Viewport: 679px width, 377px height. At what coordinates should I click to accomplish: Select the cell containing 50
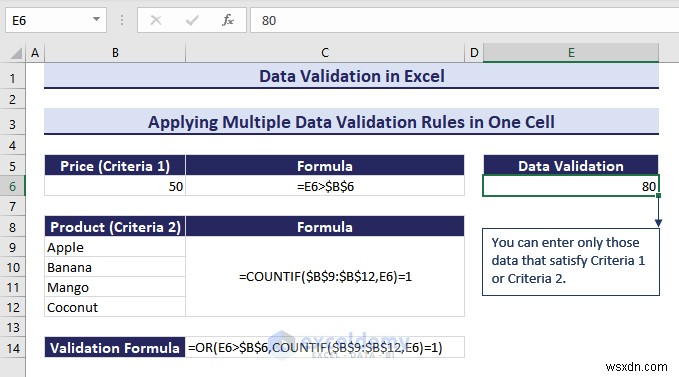[x=115, y=187]
